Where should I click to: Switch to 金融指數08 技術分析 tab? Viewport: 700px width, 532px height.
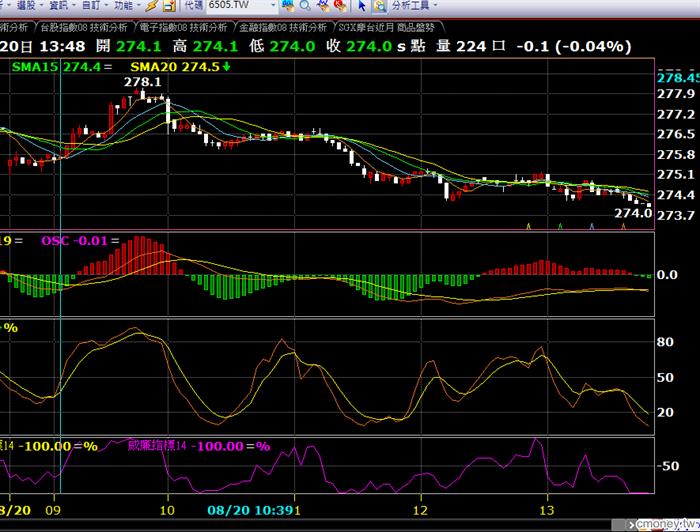tap(283, 28)
